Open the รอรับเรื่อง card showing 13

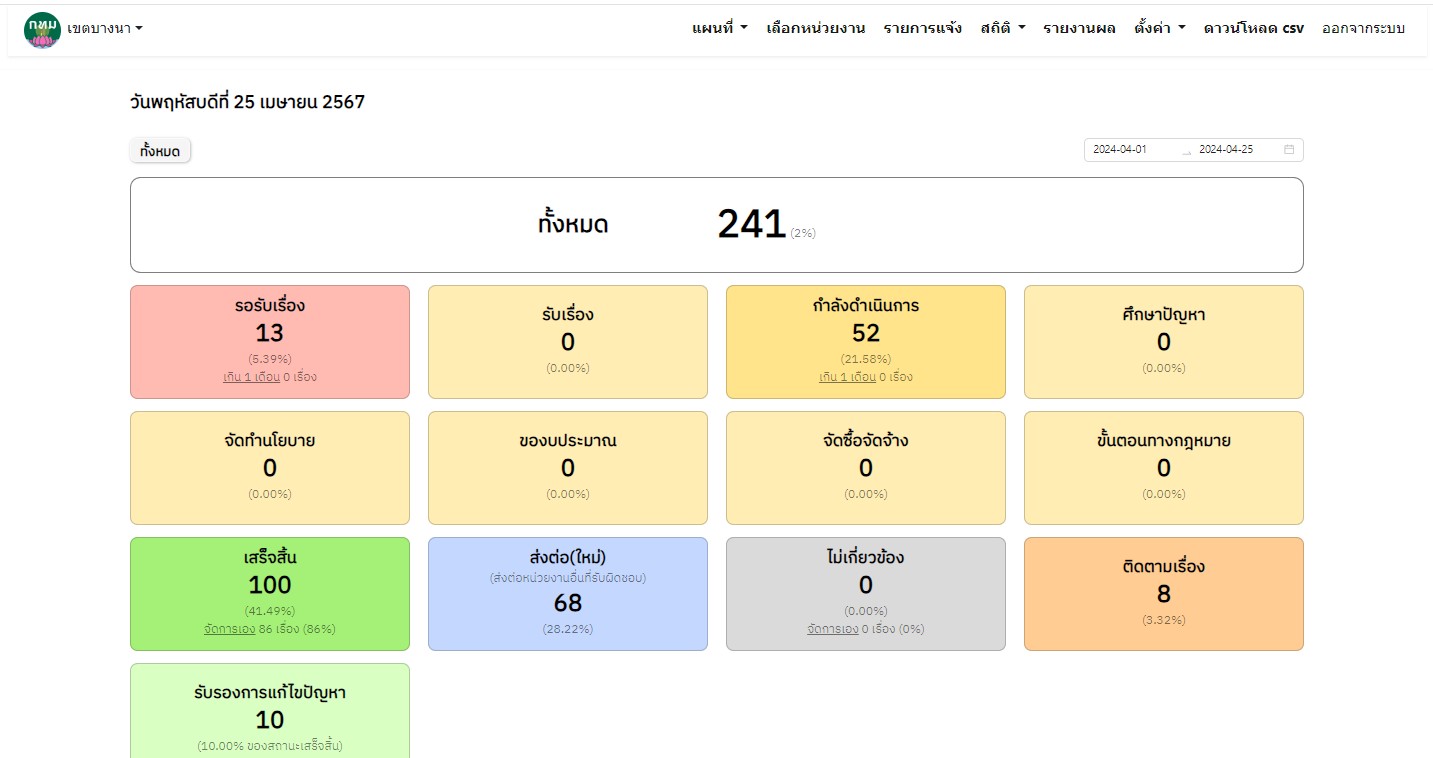(x=270, y=342)
